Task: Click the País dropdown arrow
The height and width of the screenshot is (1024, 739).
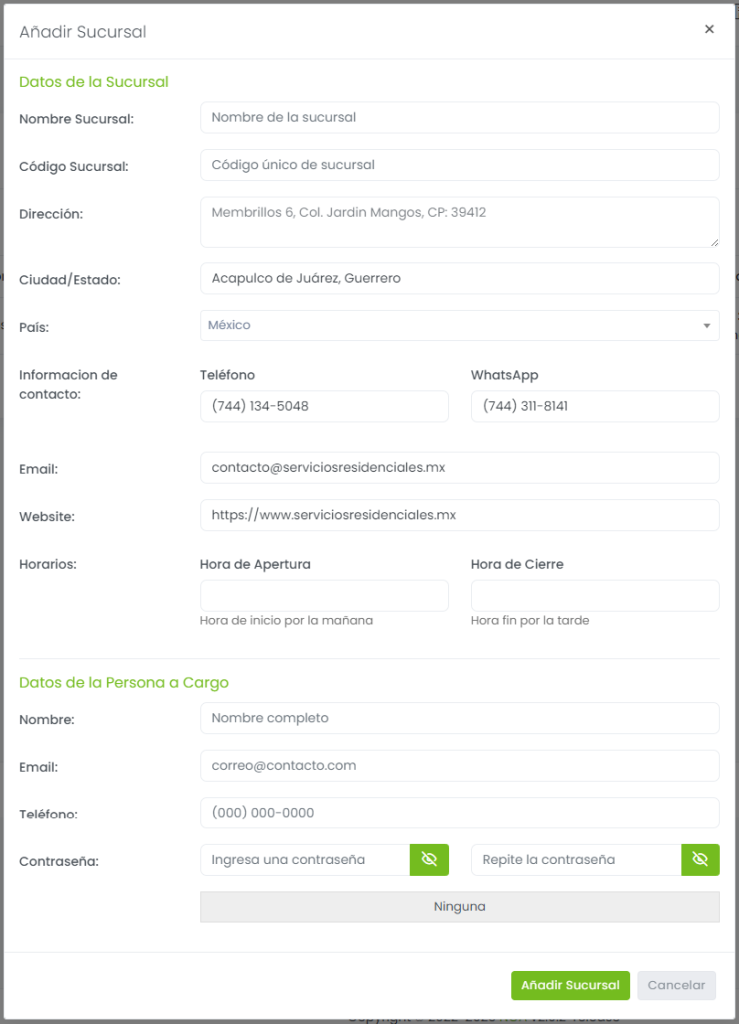Action: (x=706, y=326)
